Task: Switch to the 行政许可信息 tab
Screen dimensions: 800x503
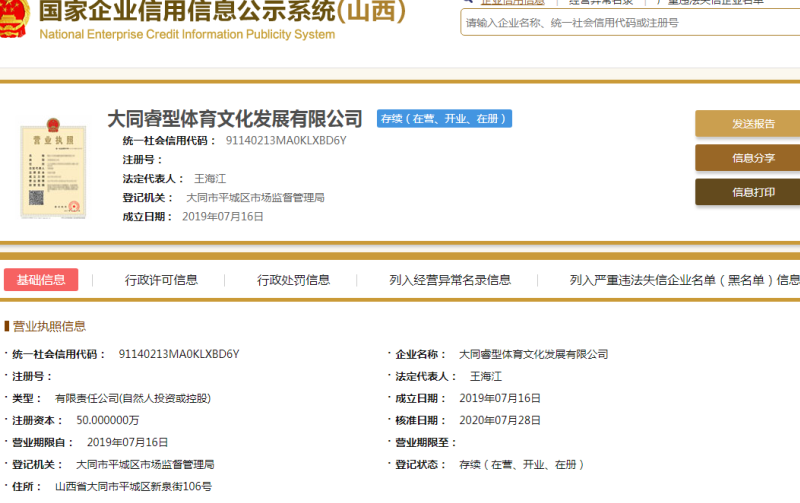Action: pyautogui.click(x=161, y=280)
